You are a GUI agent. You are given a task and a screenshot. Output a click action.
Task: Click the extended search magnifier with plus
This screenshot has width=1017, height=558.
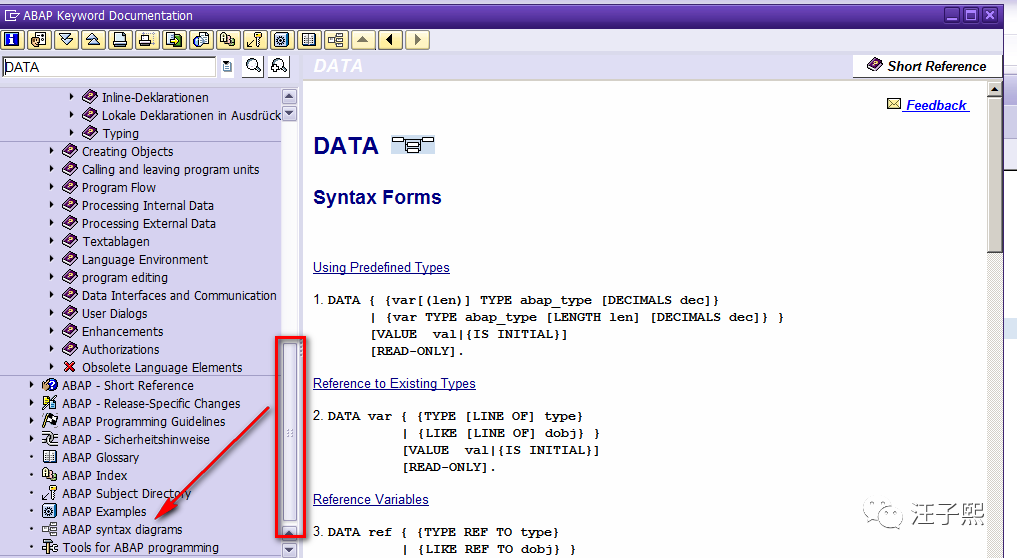point(279,66)
